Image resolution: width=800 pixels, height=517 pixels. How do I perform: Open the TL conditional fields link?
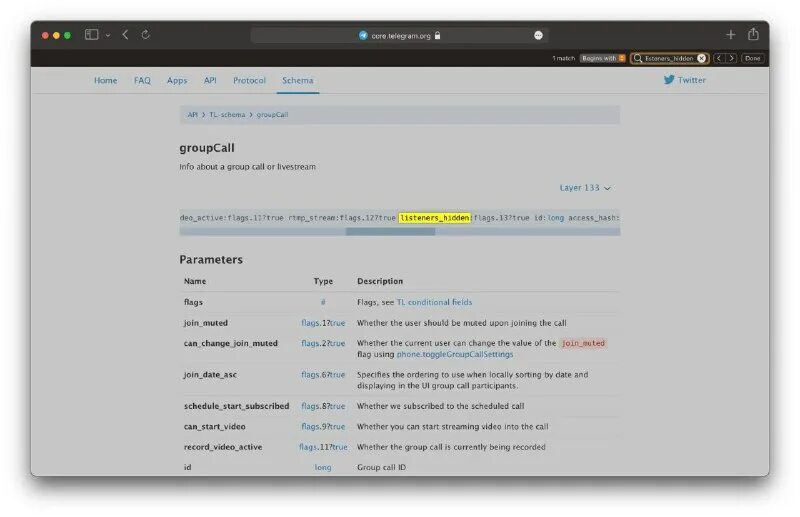434,302
